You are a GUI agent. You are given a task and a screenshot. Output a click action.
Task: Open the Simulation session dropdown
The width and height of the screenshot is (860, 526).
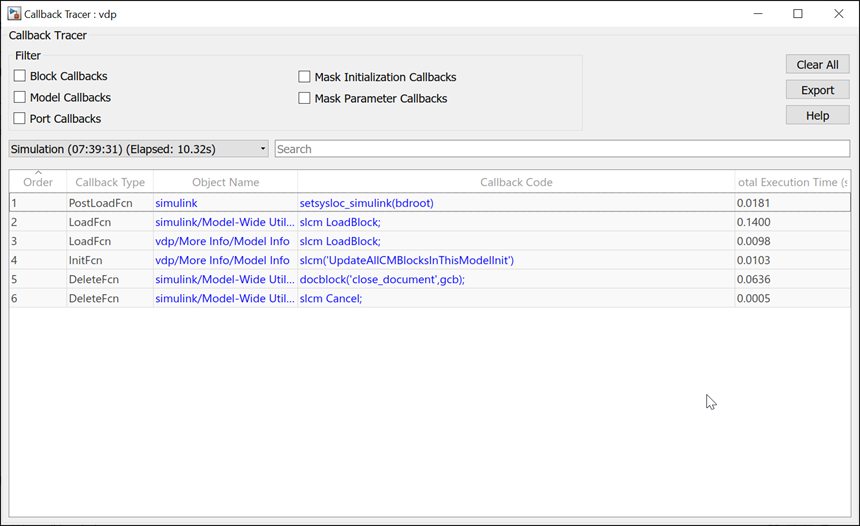(x=138, y=149)
